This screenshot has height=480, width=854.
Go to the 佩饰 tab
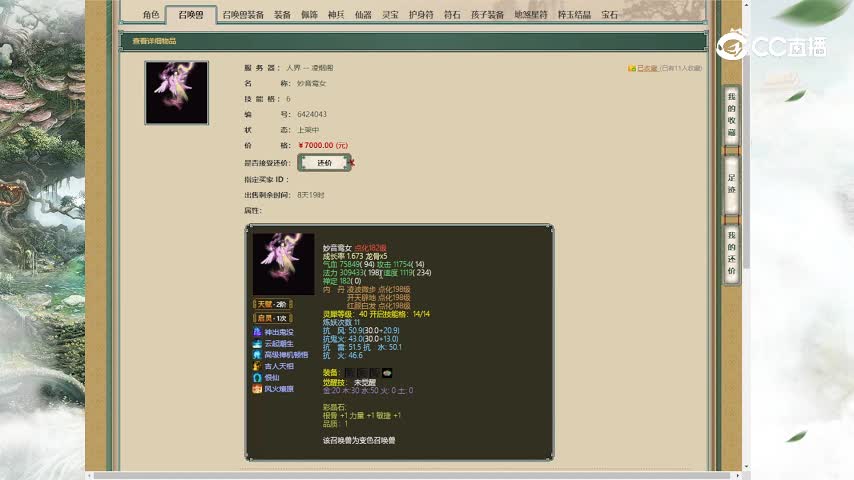pos(309,15)
